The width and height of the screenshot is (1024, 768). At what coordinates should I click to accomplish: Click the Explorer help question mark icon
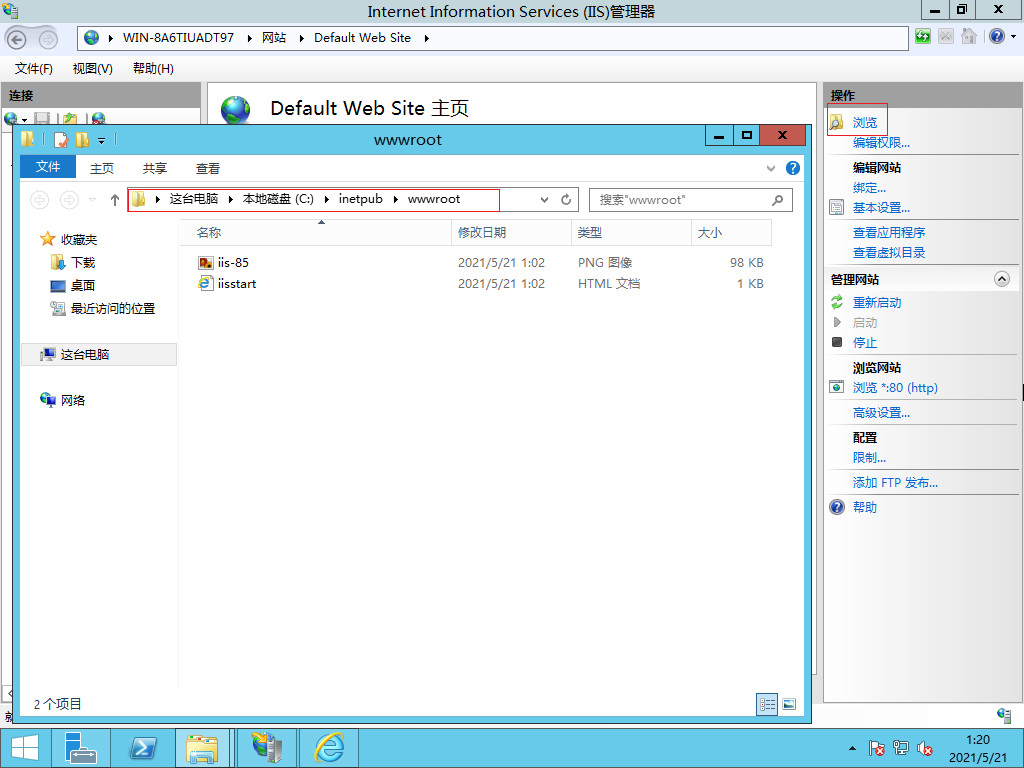click(793, 168)
